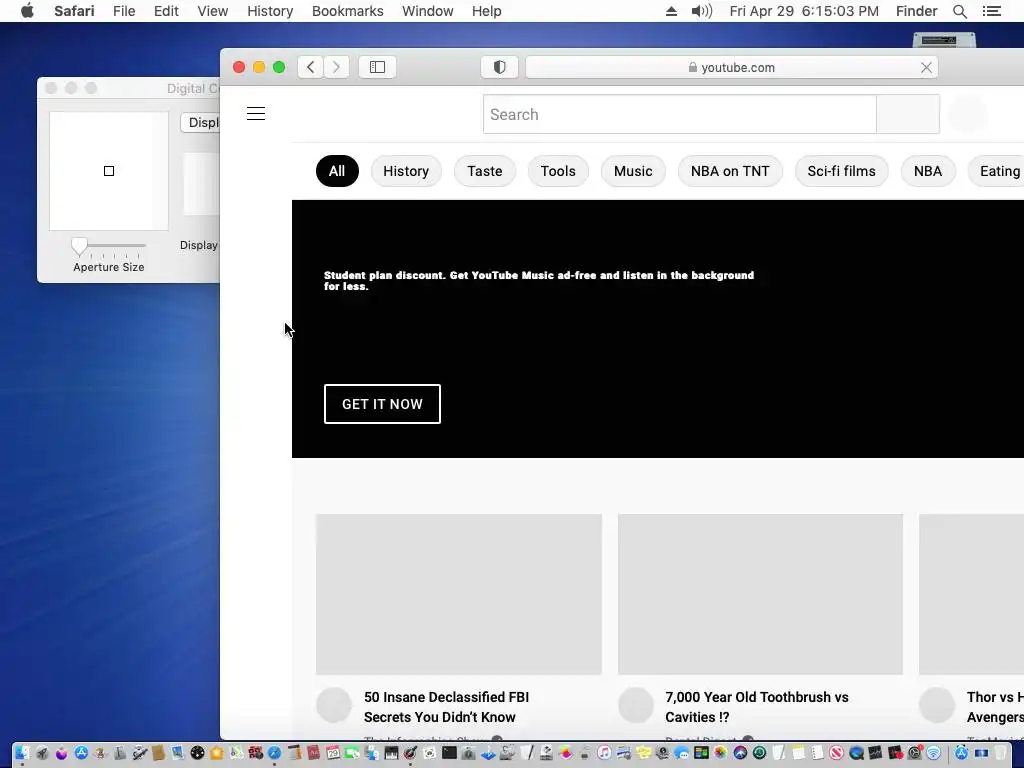Image resolution: width=1024 pixels, height=768 pixels.
Task: Open the Safari menu
Action: [x=74, y=11]
